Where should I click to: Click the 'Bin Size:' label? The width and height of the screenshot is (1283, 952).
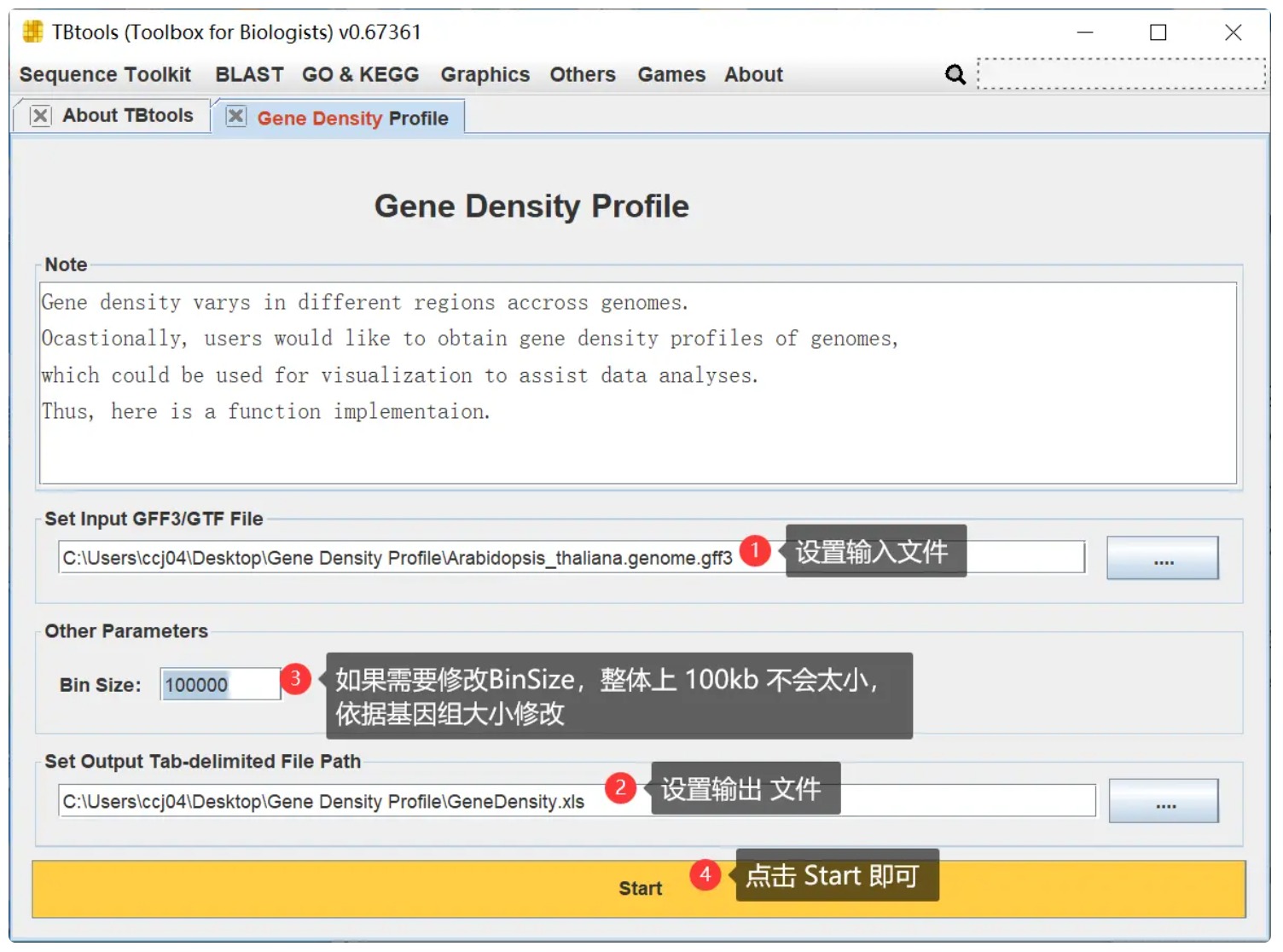click(x=100, y=685)
